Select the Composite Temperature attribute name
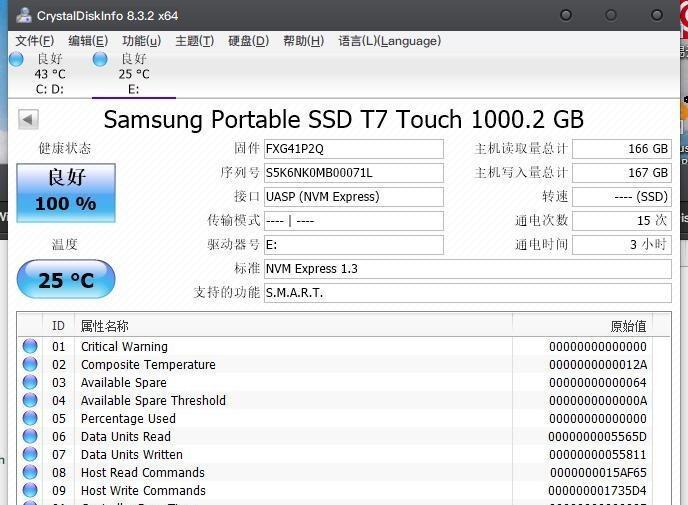 (x=148, y=365)
